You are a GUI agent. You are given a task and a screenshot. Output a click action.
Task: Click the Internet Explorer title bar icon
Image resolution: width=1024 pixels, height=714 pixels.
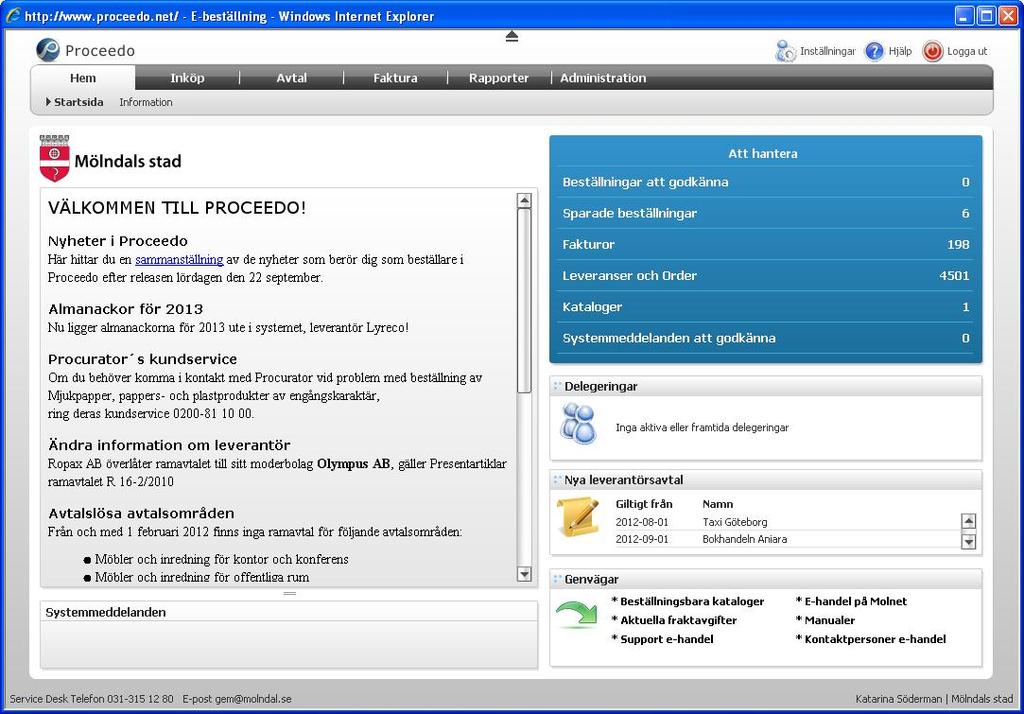coord(12,16)
